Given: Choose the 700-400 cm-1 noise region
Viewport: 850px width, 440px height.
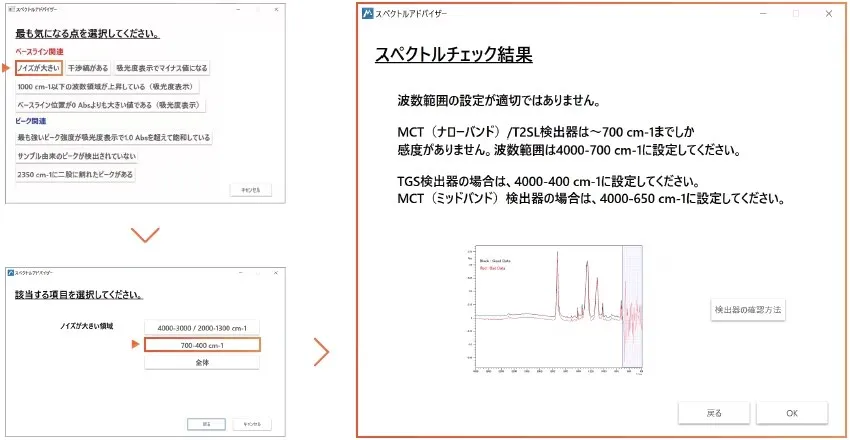Looking at the screenshot, I should (201, 345).
